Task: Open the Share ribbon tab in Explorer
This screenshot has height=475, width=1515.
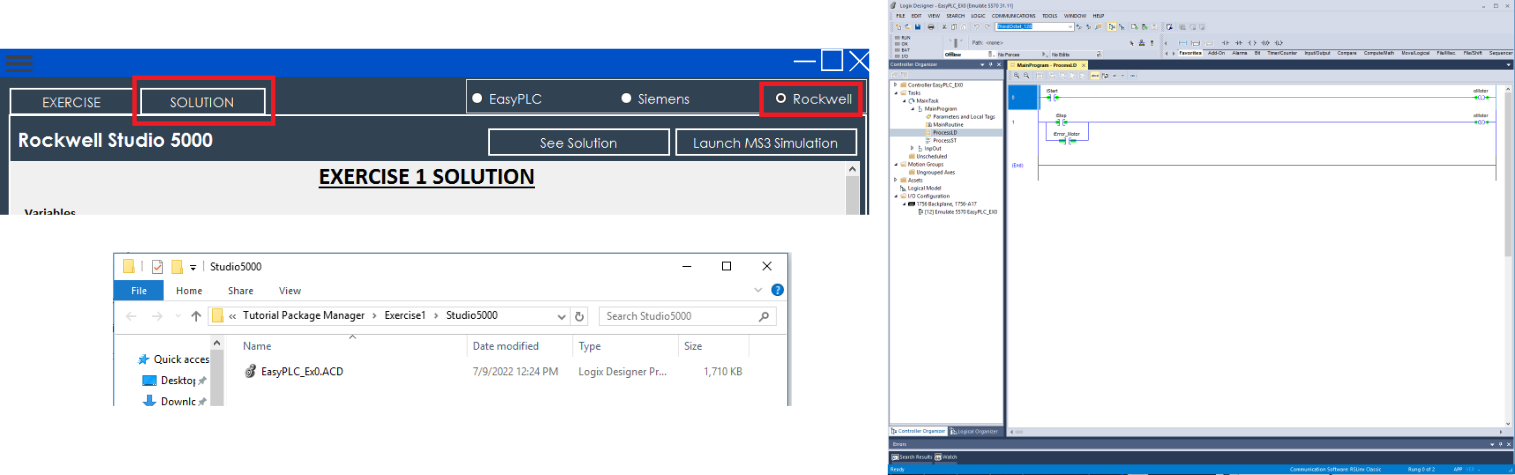Action: coord(240,291)
